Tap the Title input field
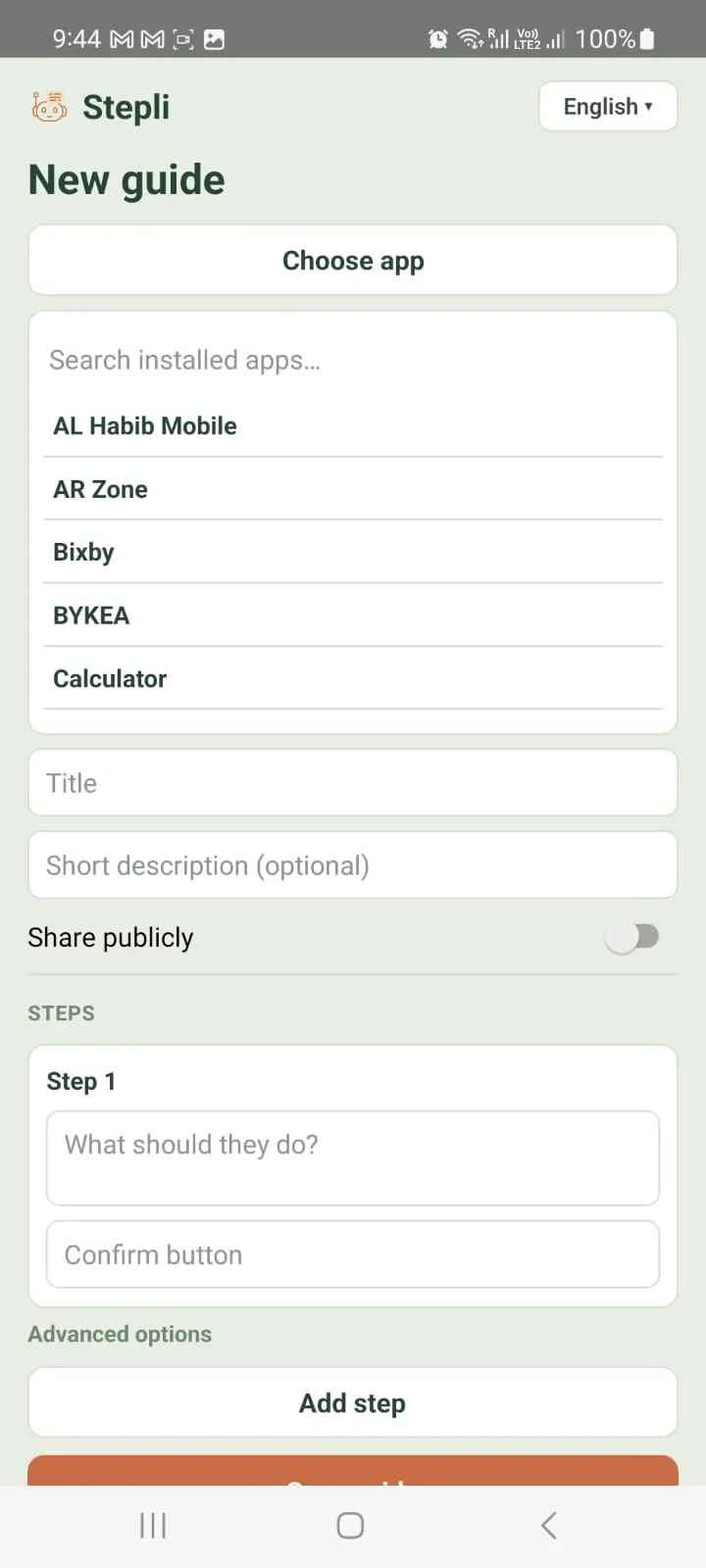This screenshot has height=1568, width=706. pos(353,783)
